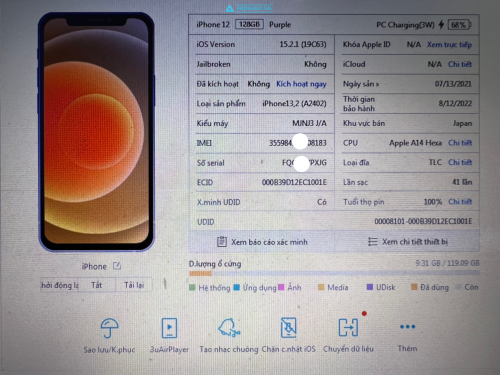Open the Chi tiết link for Loại đĩa

(460, 162)
